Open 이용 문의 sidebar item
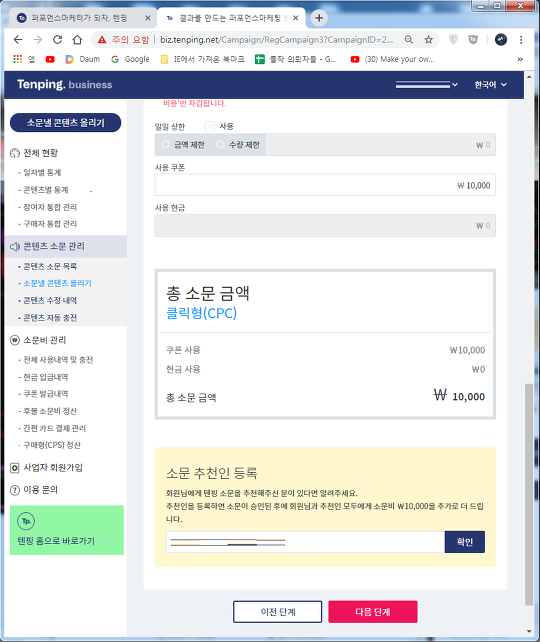 point(34,490)
